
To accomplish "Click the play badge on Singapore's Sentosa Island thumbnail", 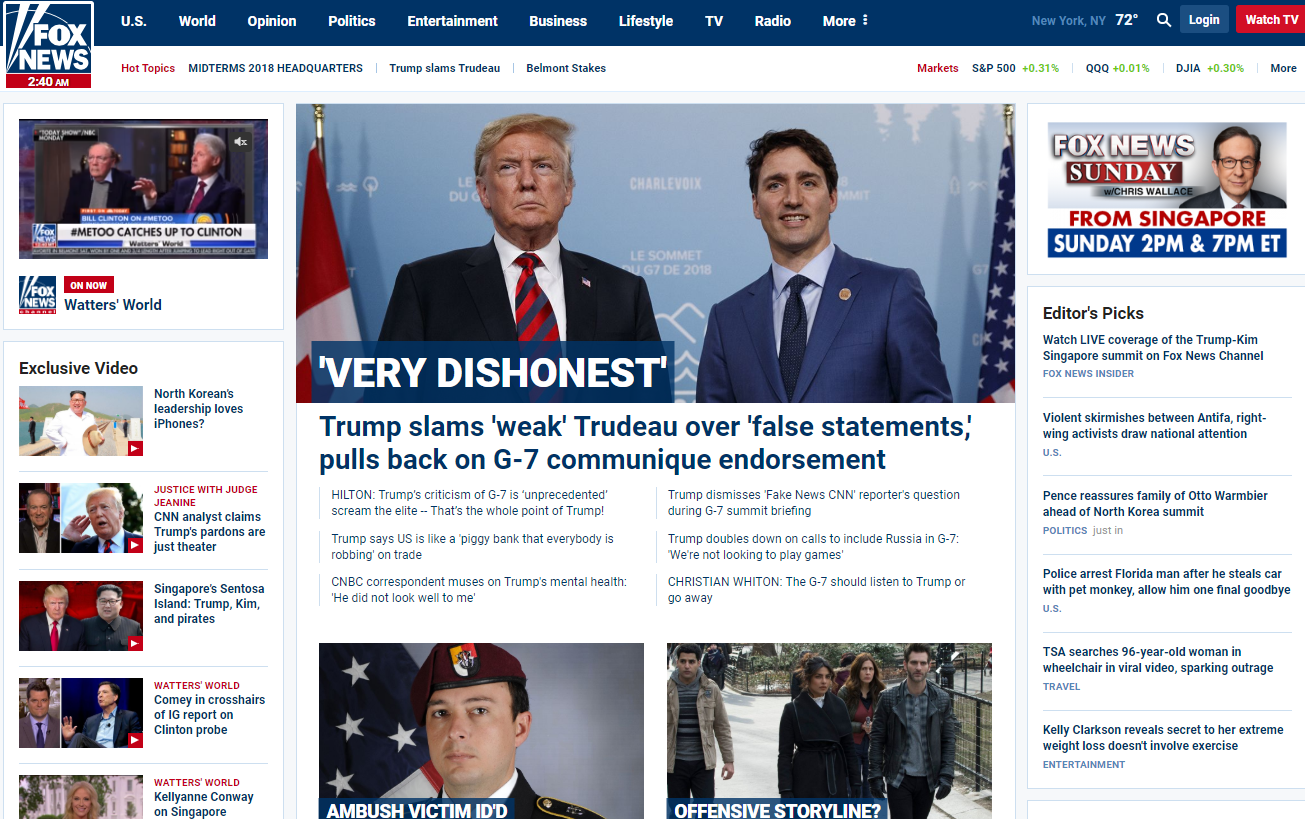I will (135, 644).
